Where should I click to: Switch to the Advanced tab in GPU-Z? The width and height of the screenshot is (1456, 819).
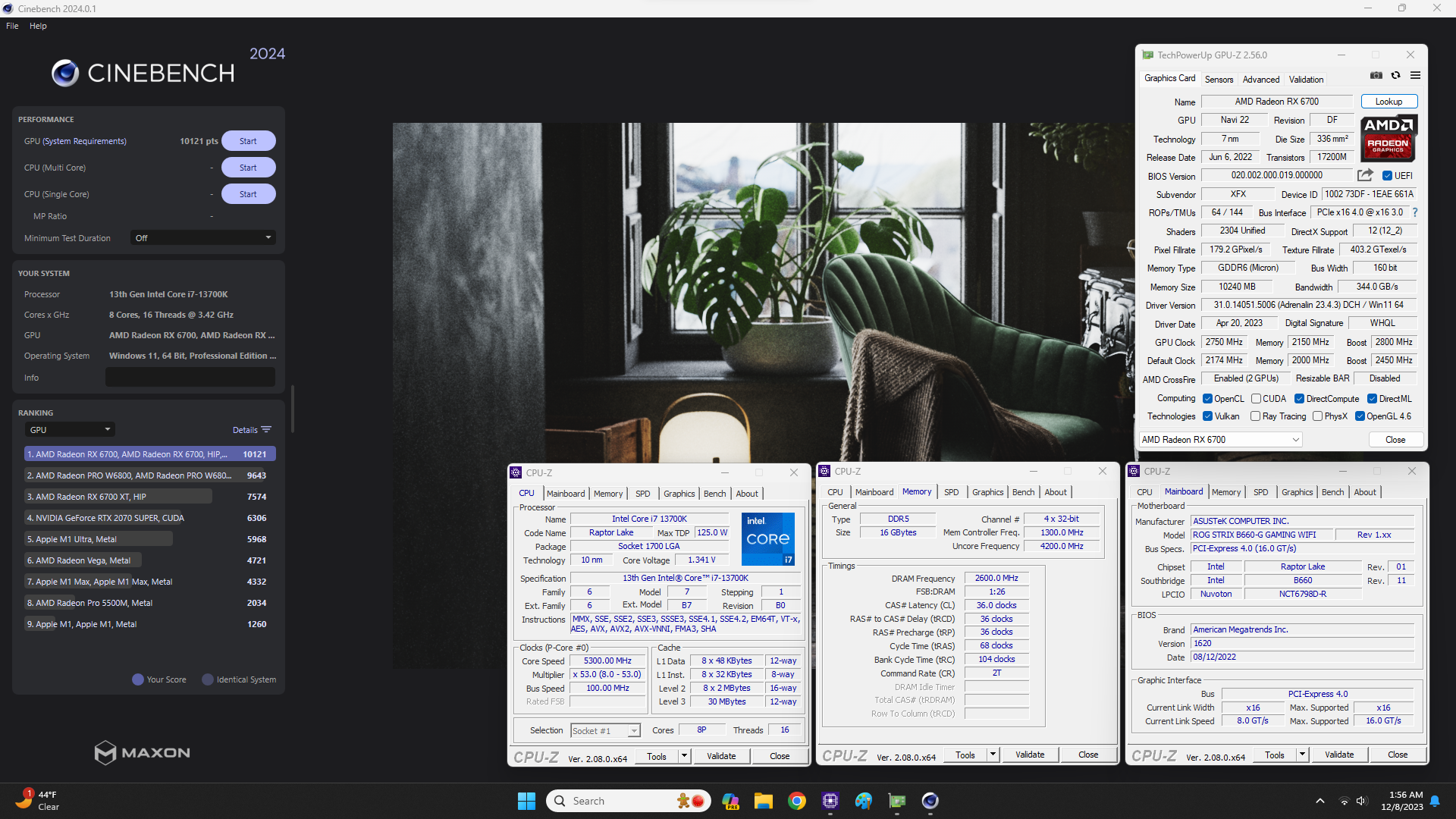pos(1260,80)
